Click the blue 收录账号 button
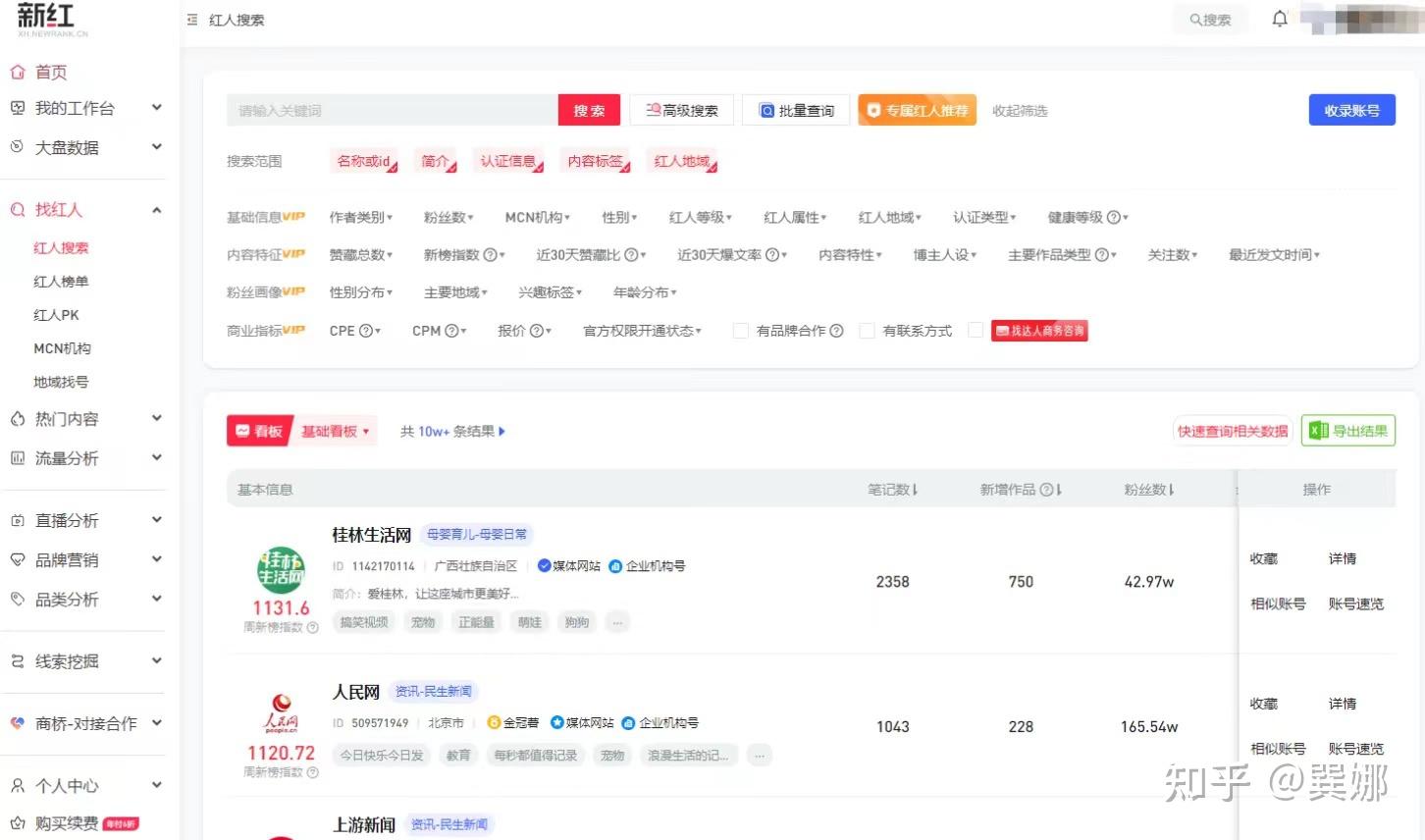The height and width of the screenshot is (840, 1425). click(1352, 110)
